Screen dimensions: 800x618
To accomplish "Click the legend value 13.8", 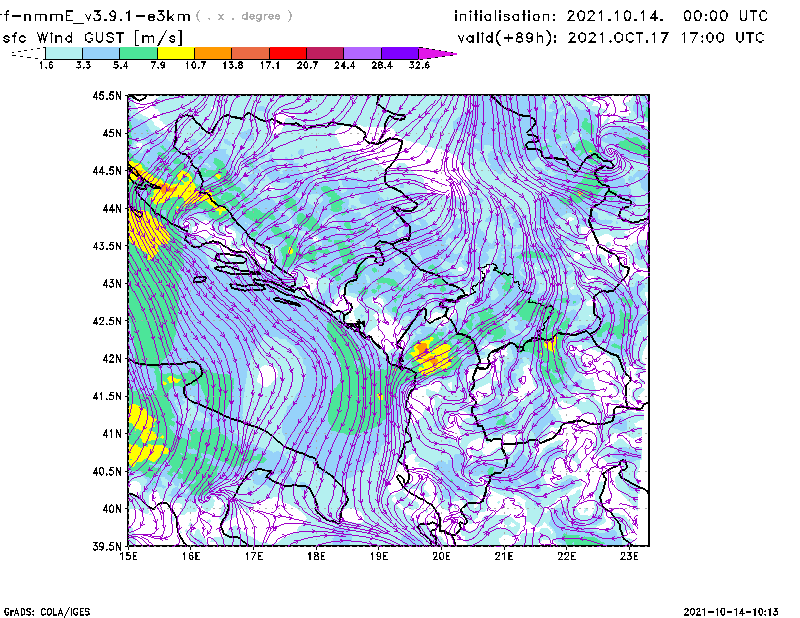I will 233,65.
